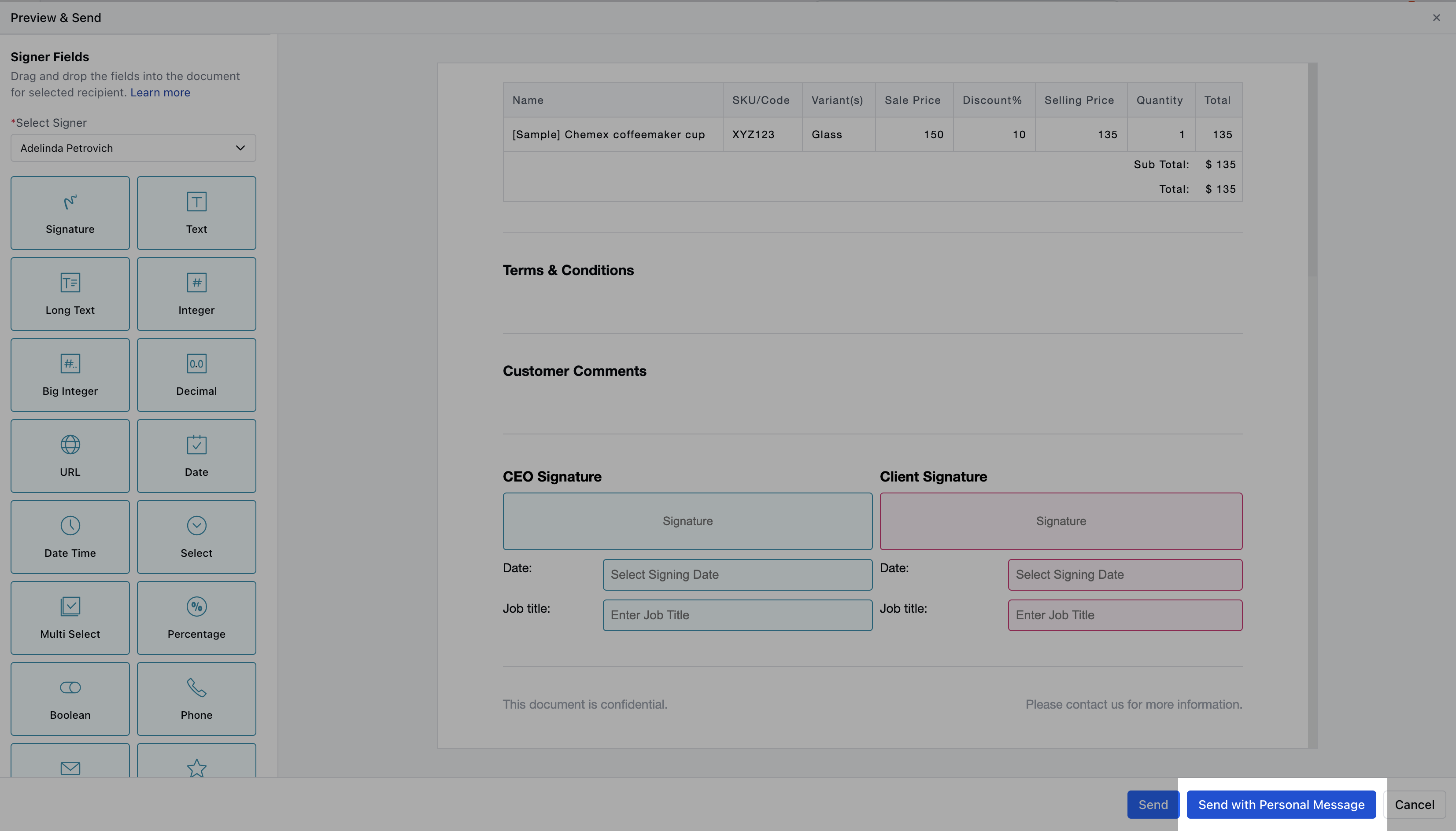Cancel the Preview & Send dialog
The width and height of the screenshot is (1456, 831).
[1414, 805]
